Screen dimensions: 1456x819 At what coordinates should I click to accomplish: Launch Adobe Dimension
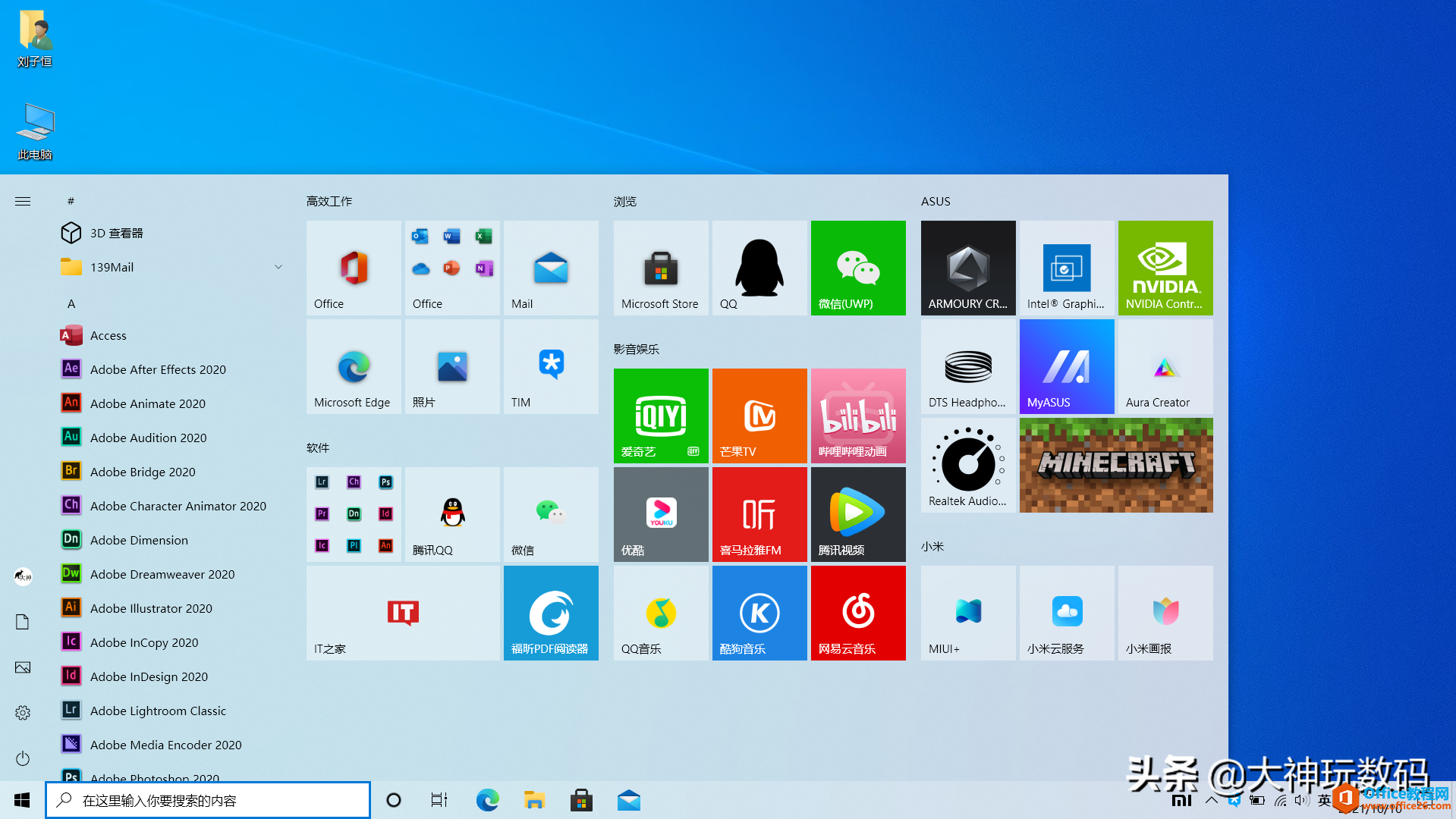pos(173,540)
